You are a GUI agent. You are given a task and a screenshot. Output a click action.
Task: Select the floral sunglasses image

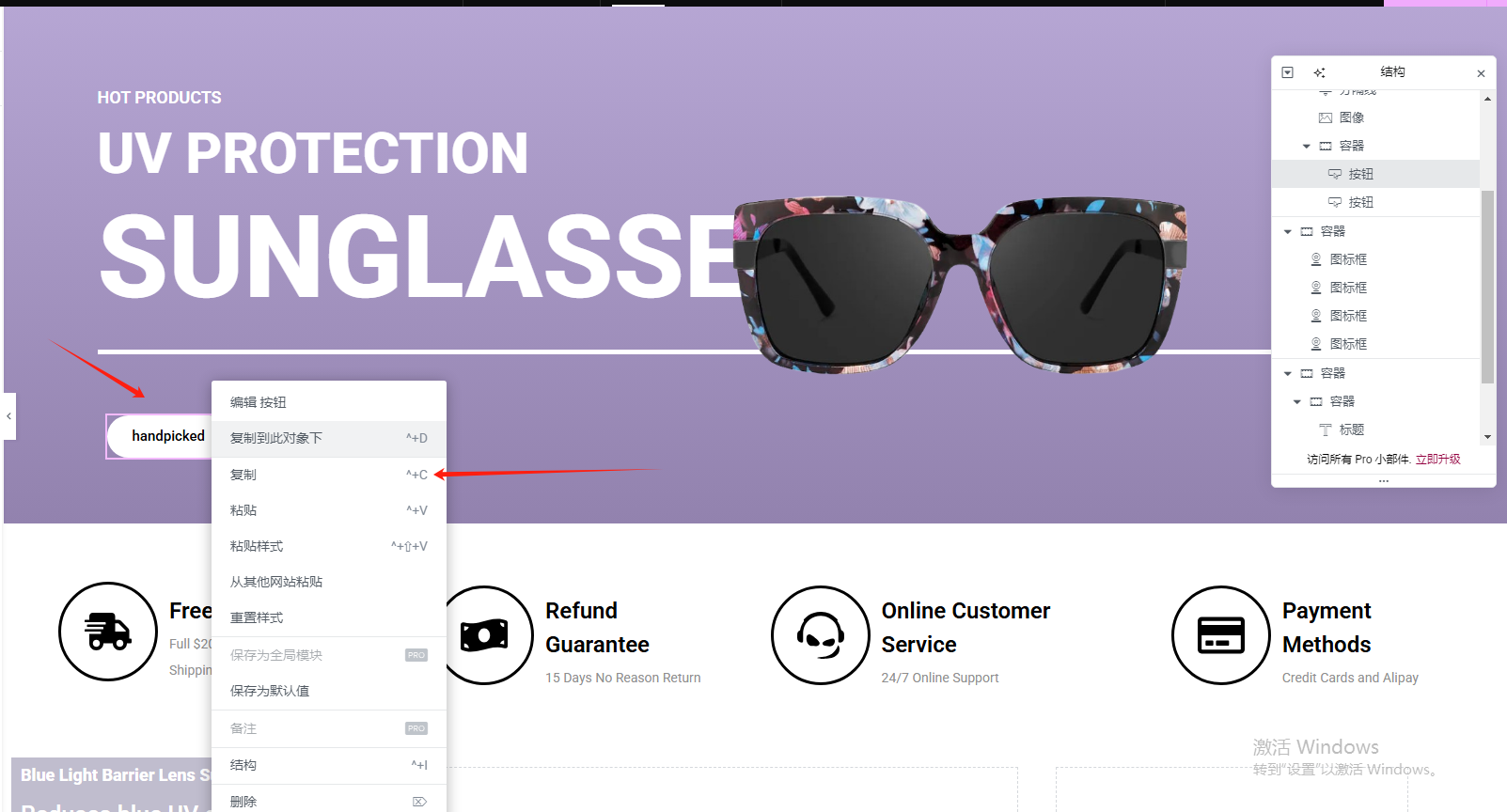coord(960,284)
